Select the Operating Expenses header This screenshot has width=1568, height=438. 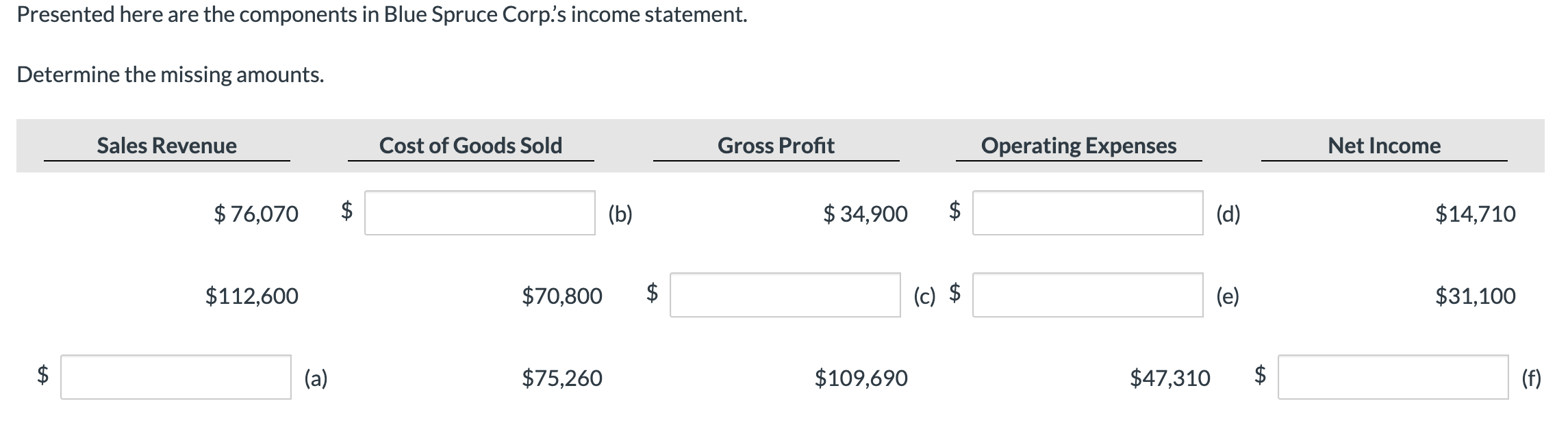pyautogui.click(x=1078, y=145)
